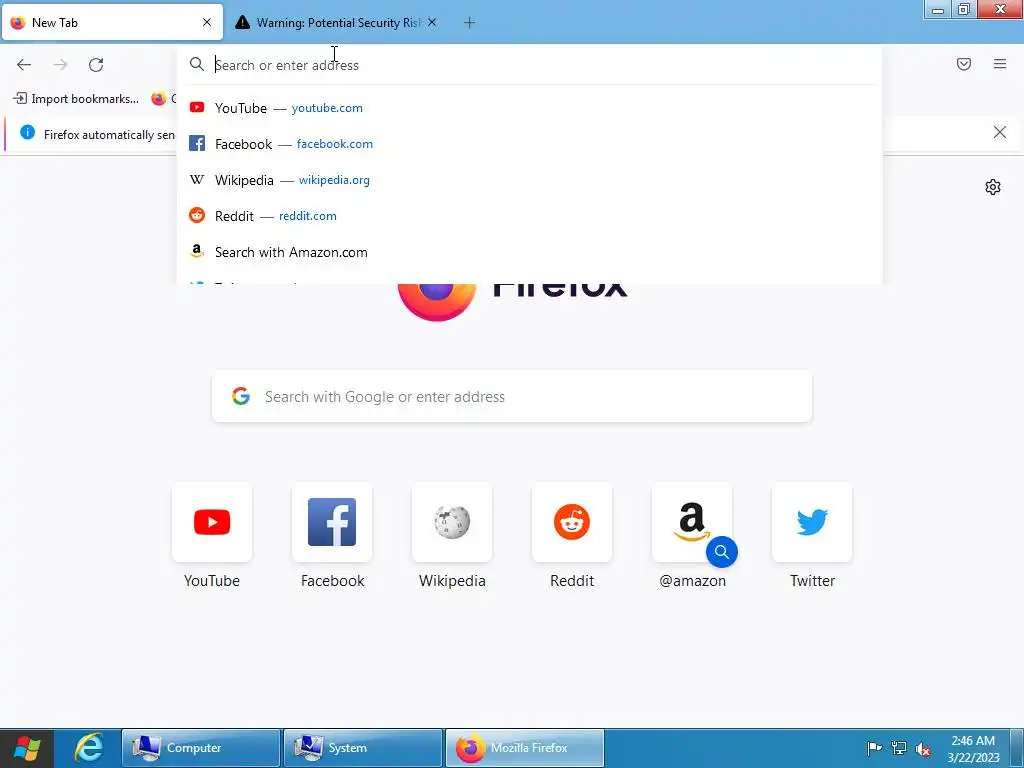
Task: Click the Firefox bookmark icon in bookmarks toolbar
Action: 159,99
